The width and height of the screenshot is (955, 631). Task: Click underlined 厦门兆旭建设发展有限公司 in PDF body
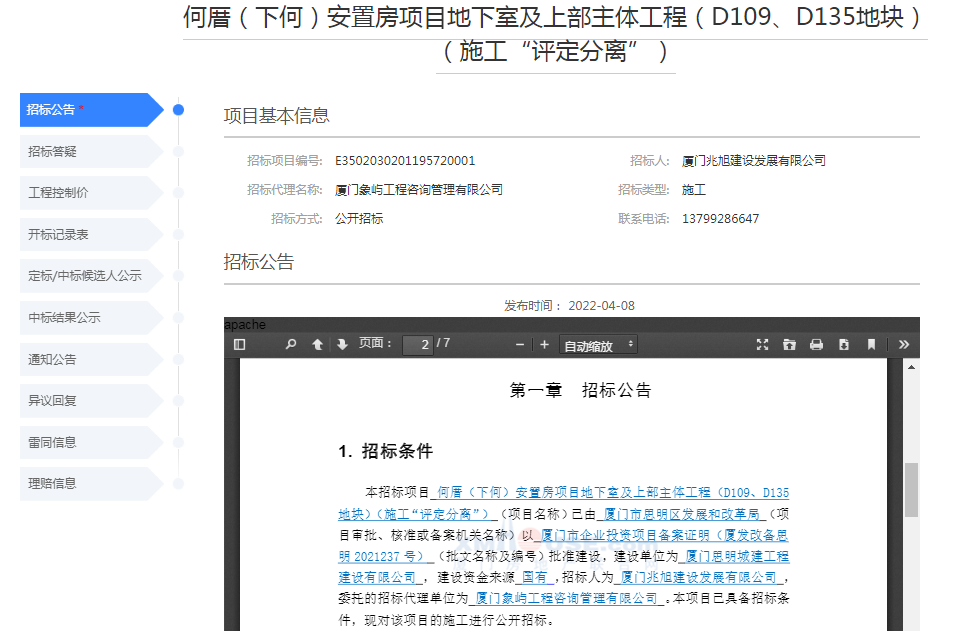click(x=699, y=577)
